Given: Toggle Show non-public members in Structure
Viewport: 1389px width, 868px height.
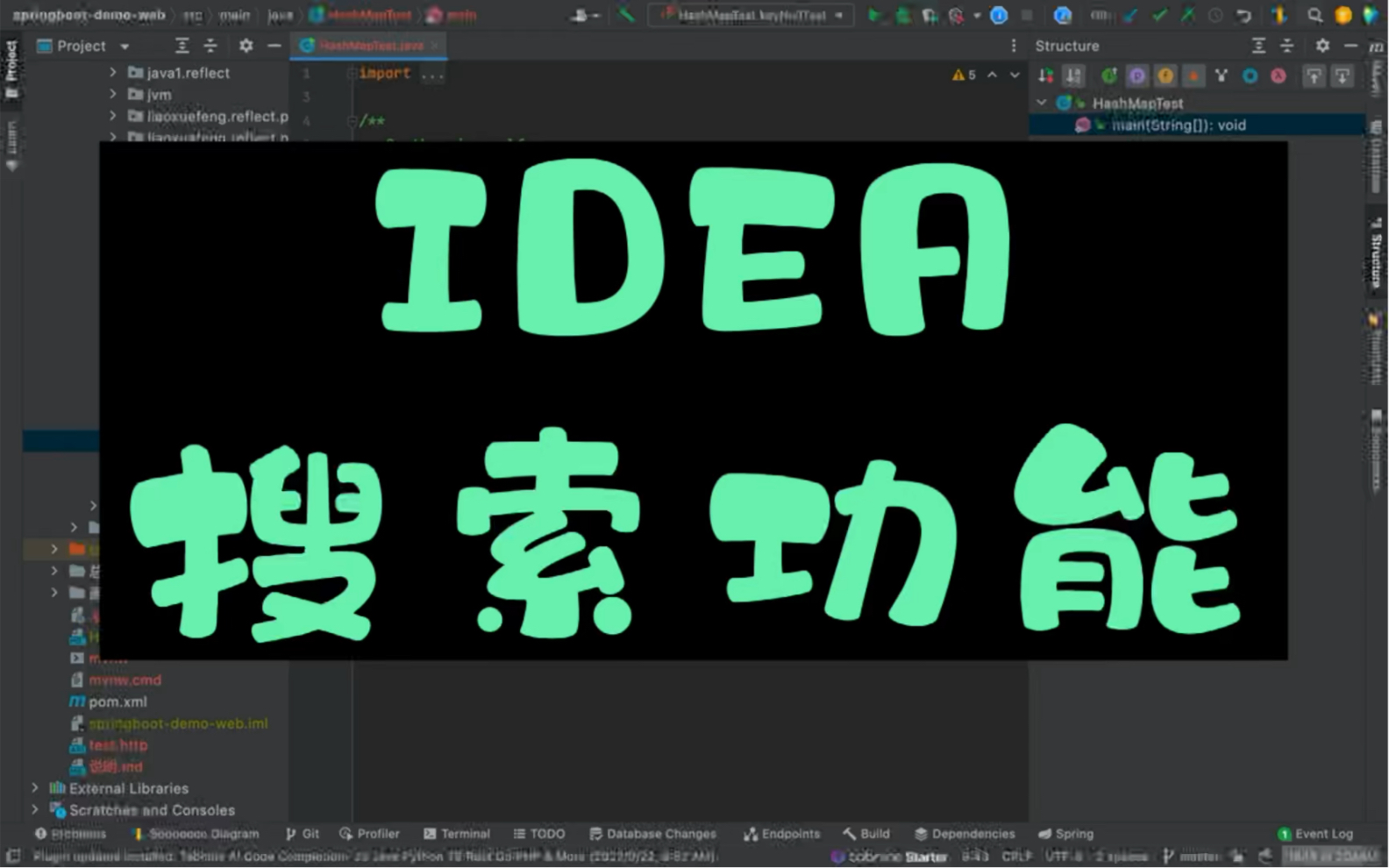Looking at the screenshot, I should click(x=1193, y=76).
